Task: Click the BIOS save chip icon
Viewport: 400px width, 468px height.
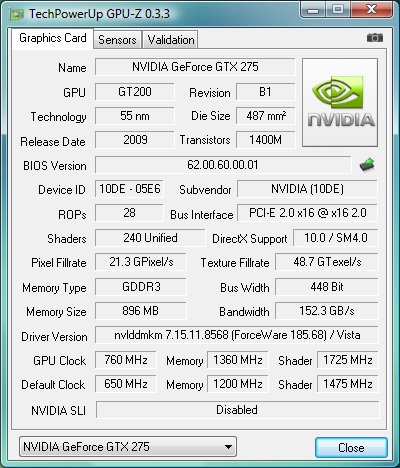Action: tap(367, 165)
